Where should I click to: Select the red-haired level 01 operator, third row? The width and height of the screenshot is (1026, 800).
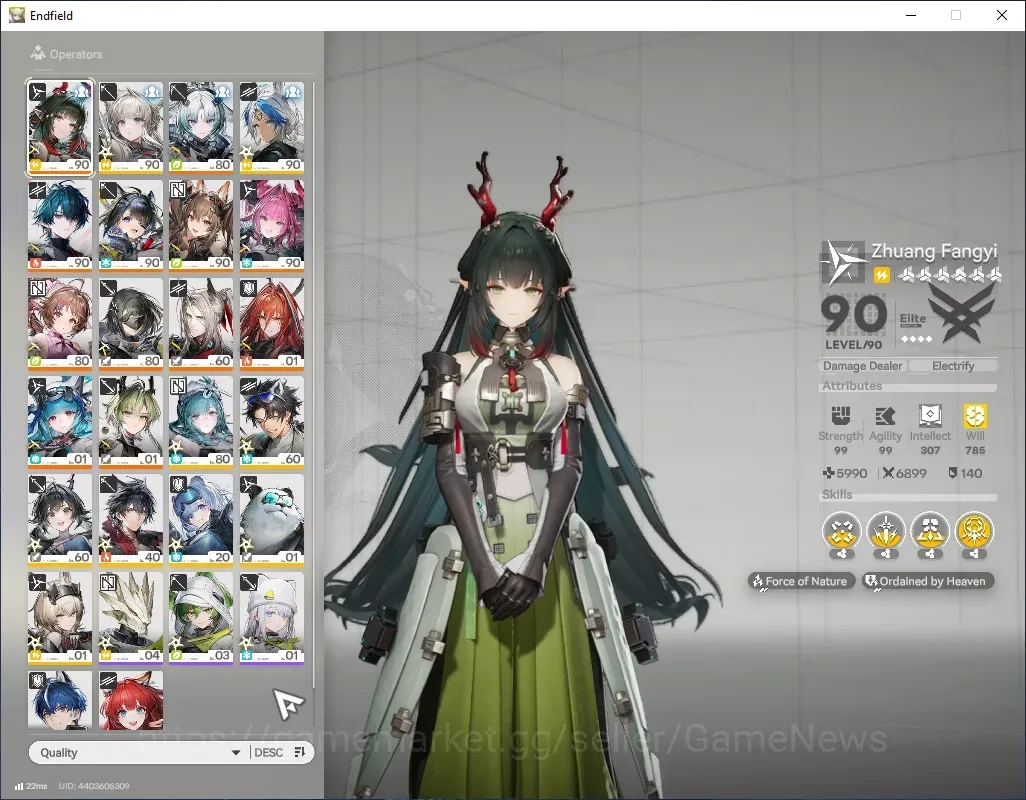coord(272,324)
